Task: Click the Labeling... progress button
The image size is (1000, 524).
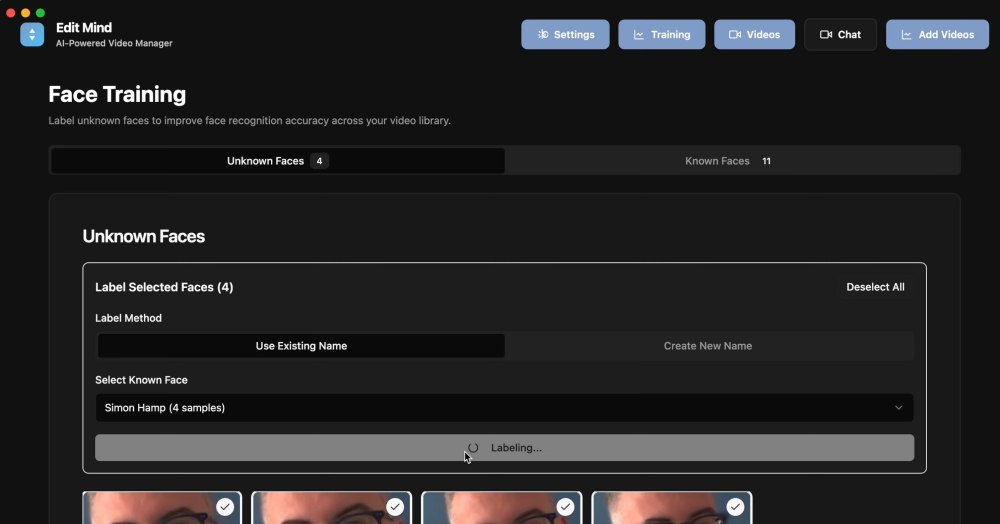Action: 504,448
